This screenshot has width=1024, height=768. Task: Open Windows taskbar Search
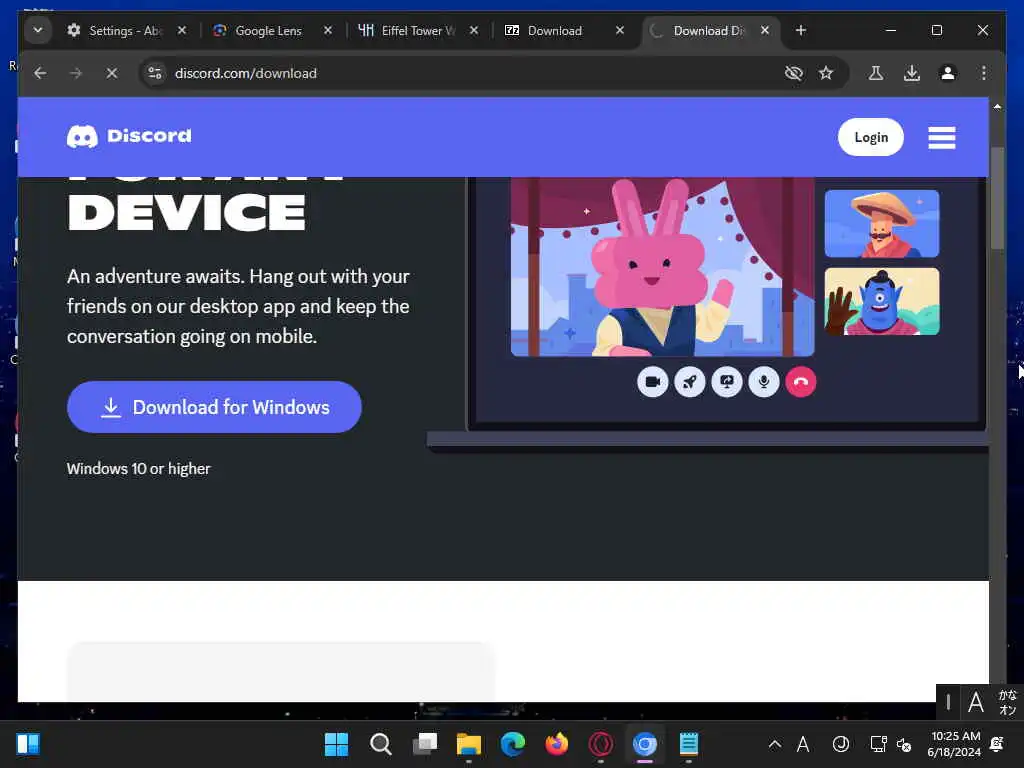pos(380,744)
